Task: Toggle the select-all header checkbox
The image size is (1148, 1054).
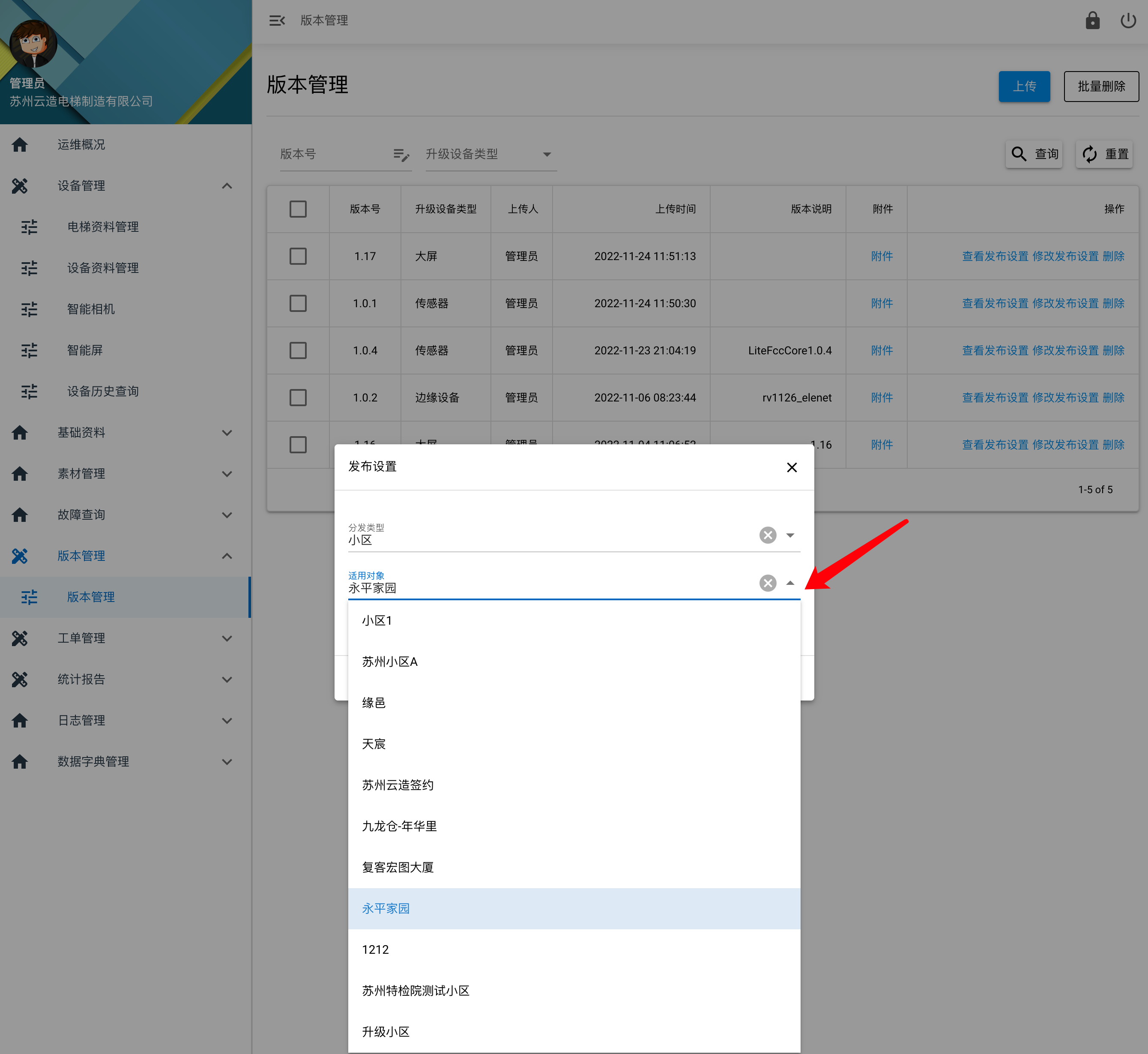Action: point(298,210)
